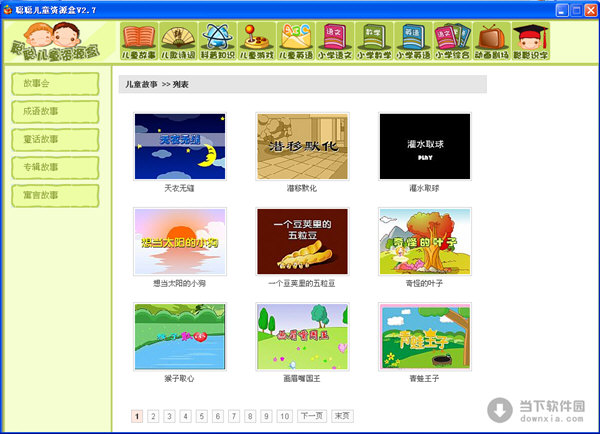
Task: Go to page 4 in pagination
Action: click(186, 416)
